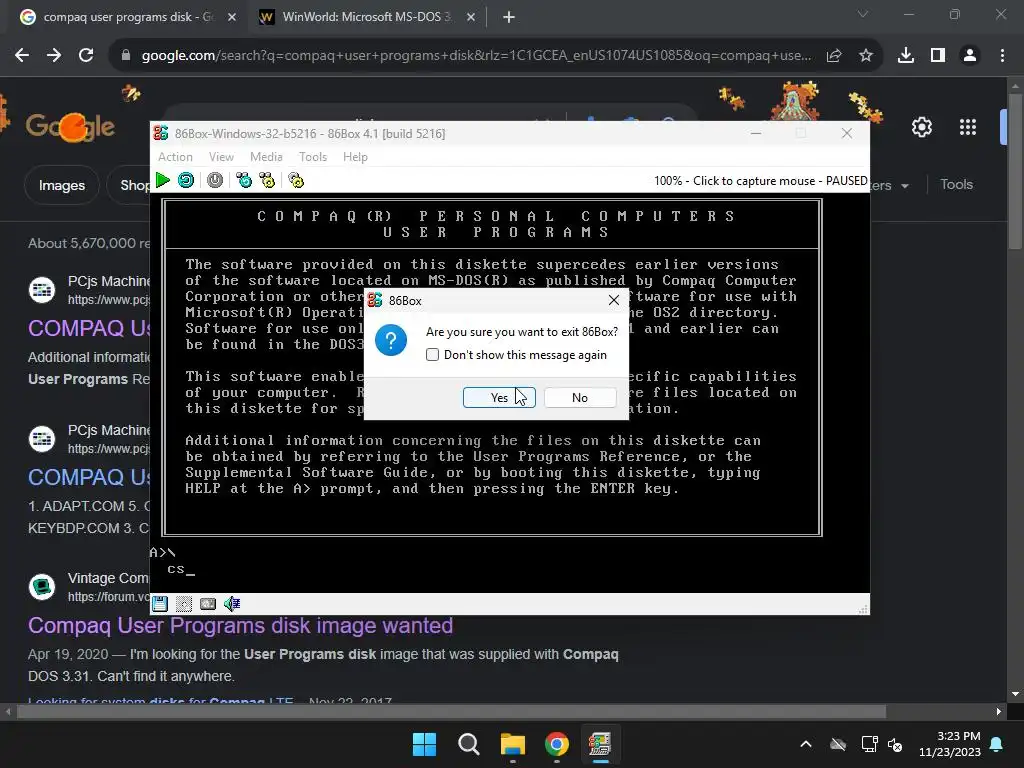
Task: Open Chrome three-dot menu
Action: tap(1002, 56)
